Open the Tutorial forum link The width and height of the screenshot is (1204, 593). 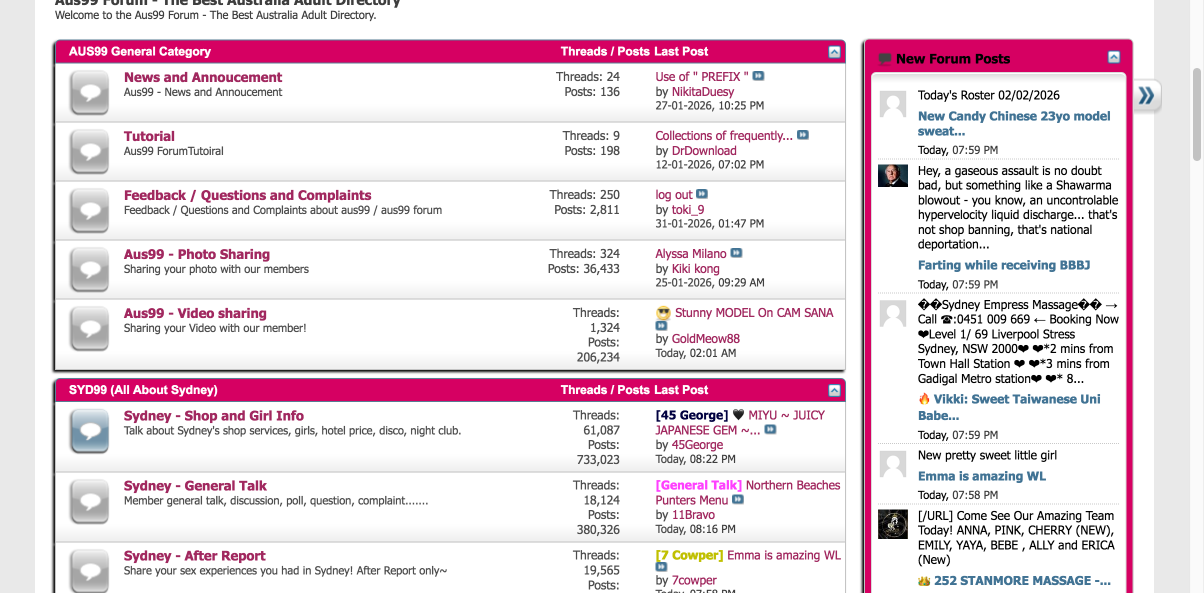click(x=149, y=136)
